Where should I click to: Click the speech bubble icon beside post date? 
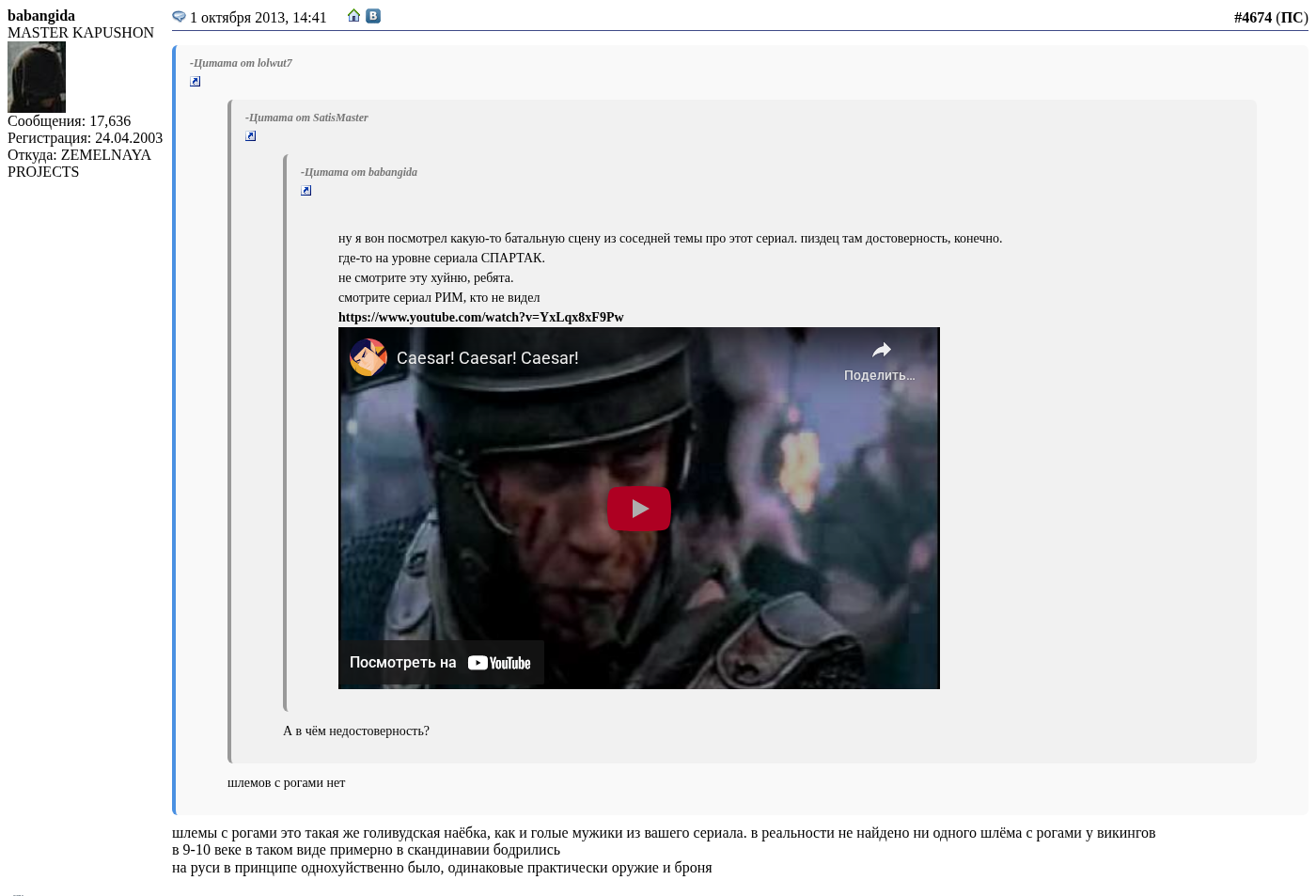[179, 17]
